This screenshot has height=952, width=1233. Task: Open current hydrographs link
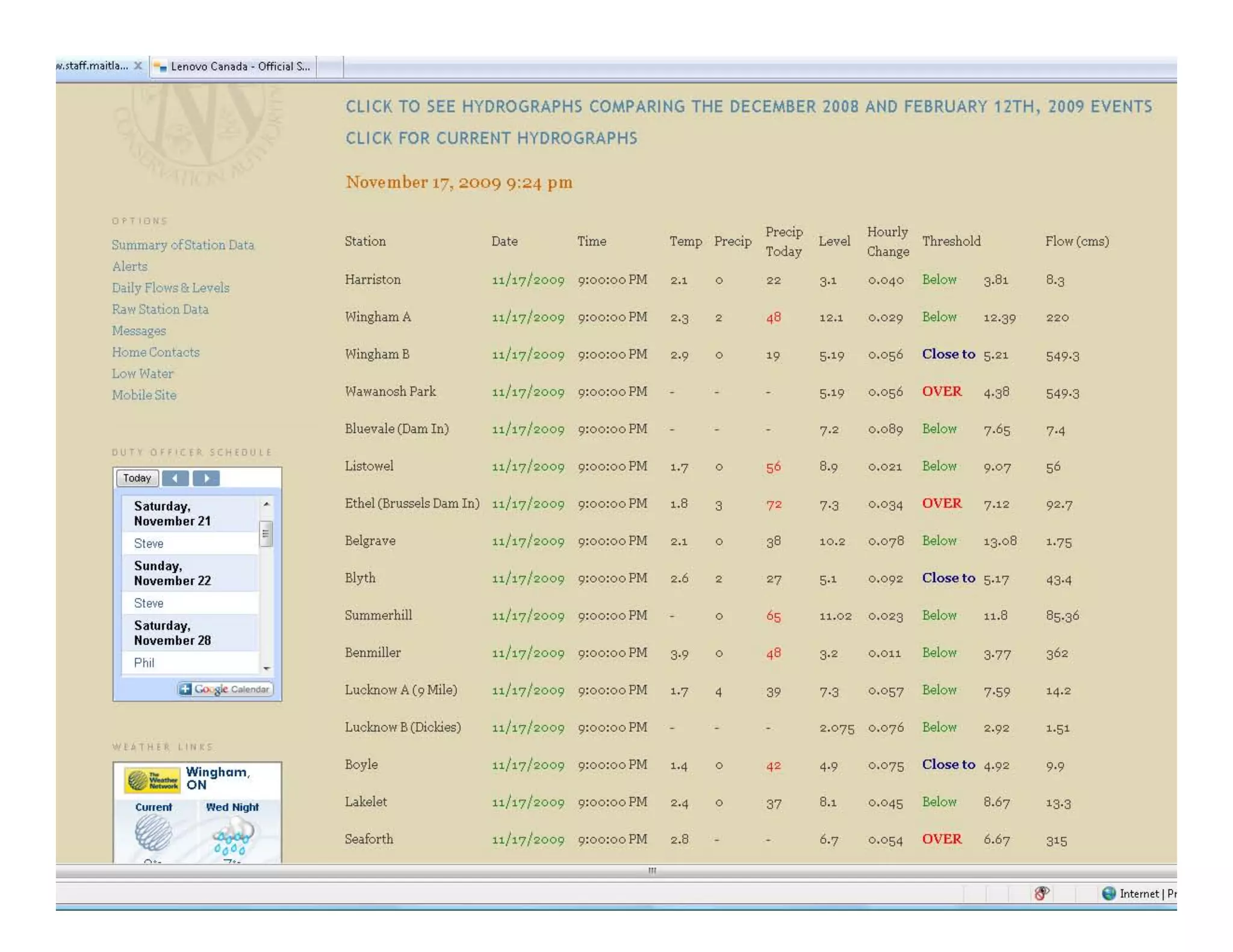point(491,138)
